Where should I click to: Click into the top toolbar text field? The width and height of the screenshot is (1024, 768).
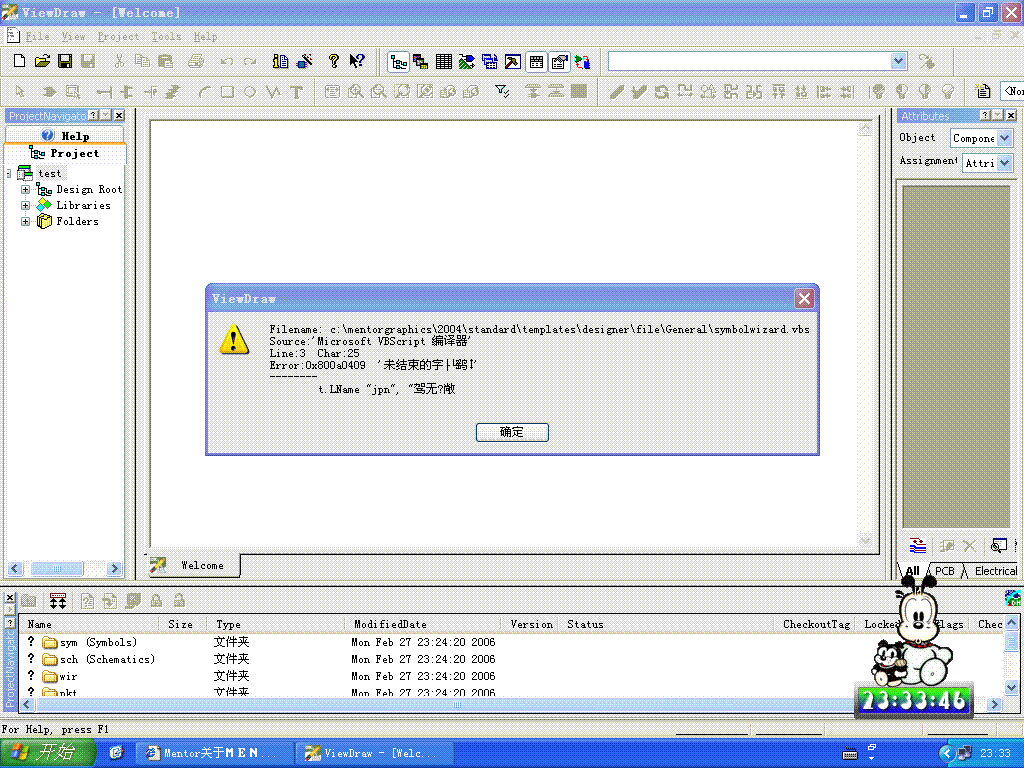point(750,61)
